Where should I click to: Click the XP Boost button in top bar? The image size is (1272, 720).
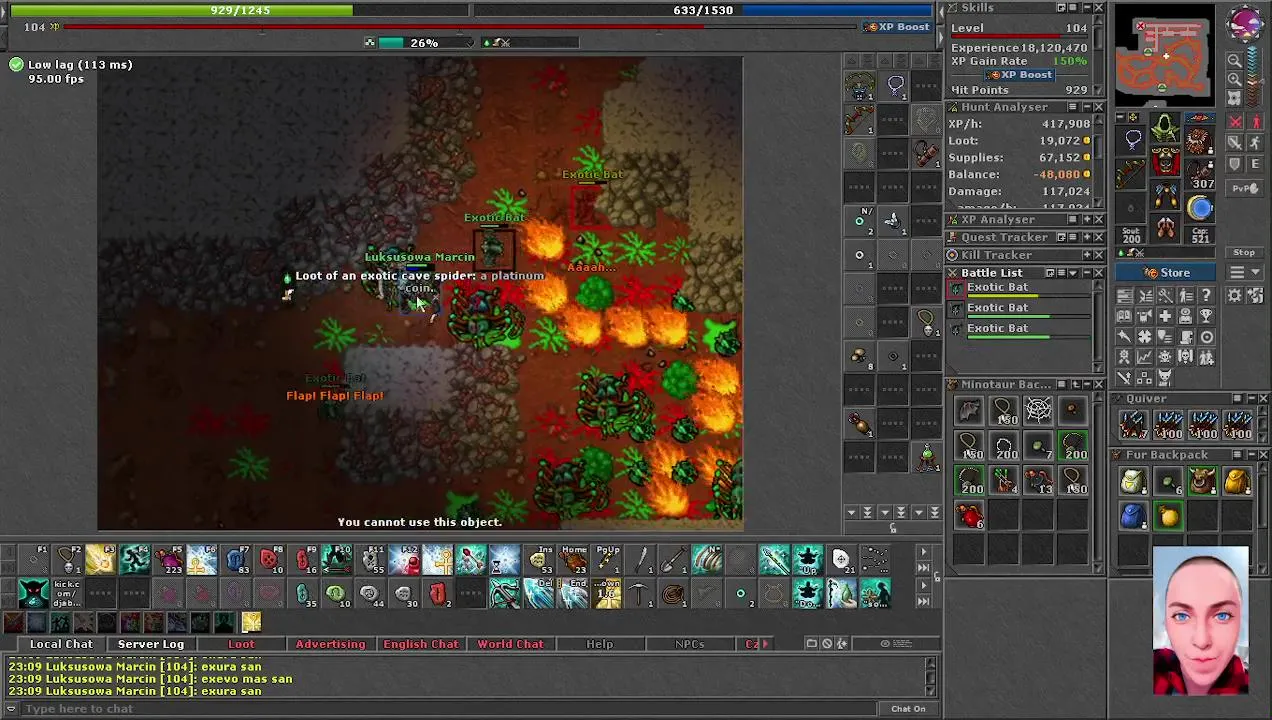(x=898, y=27)
